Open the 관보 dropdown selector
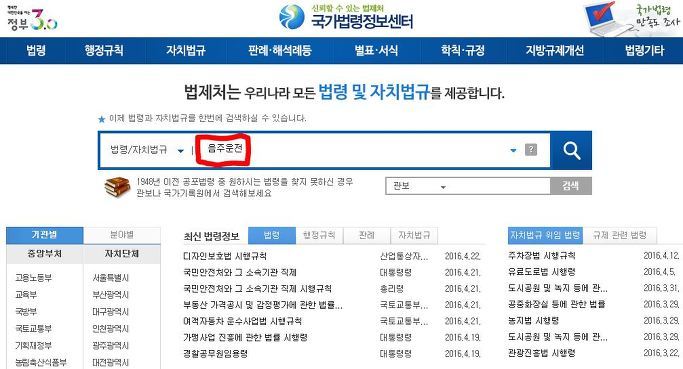 tap(419, 186)
